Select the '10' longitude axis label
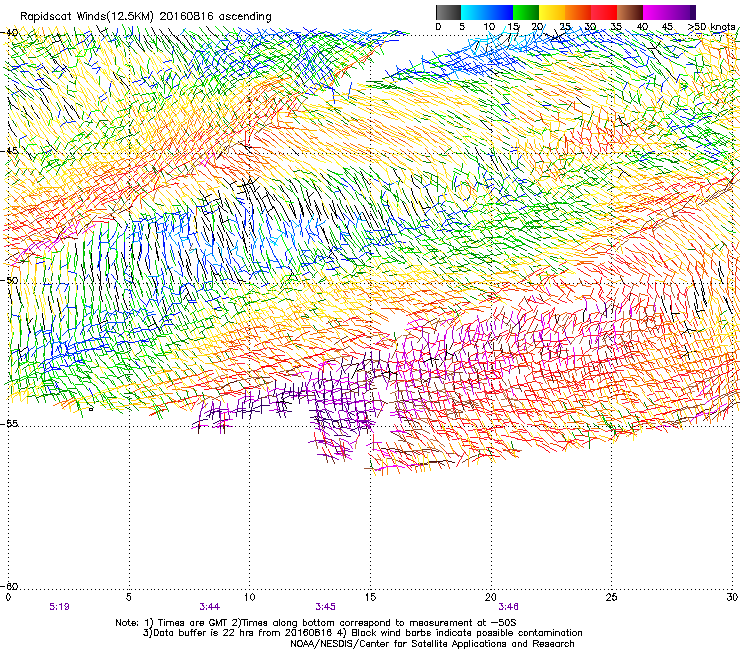The image size is (740, 650). [249, 598]
